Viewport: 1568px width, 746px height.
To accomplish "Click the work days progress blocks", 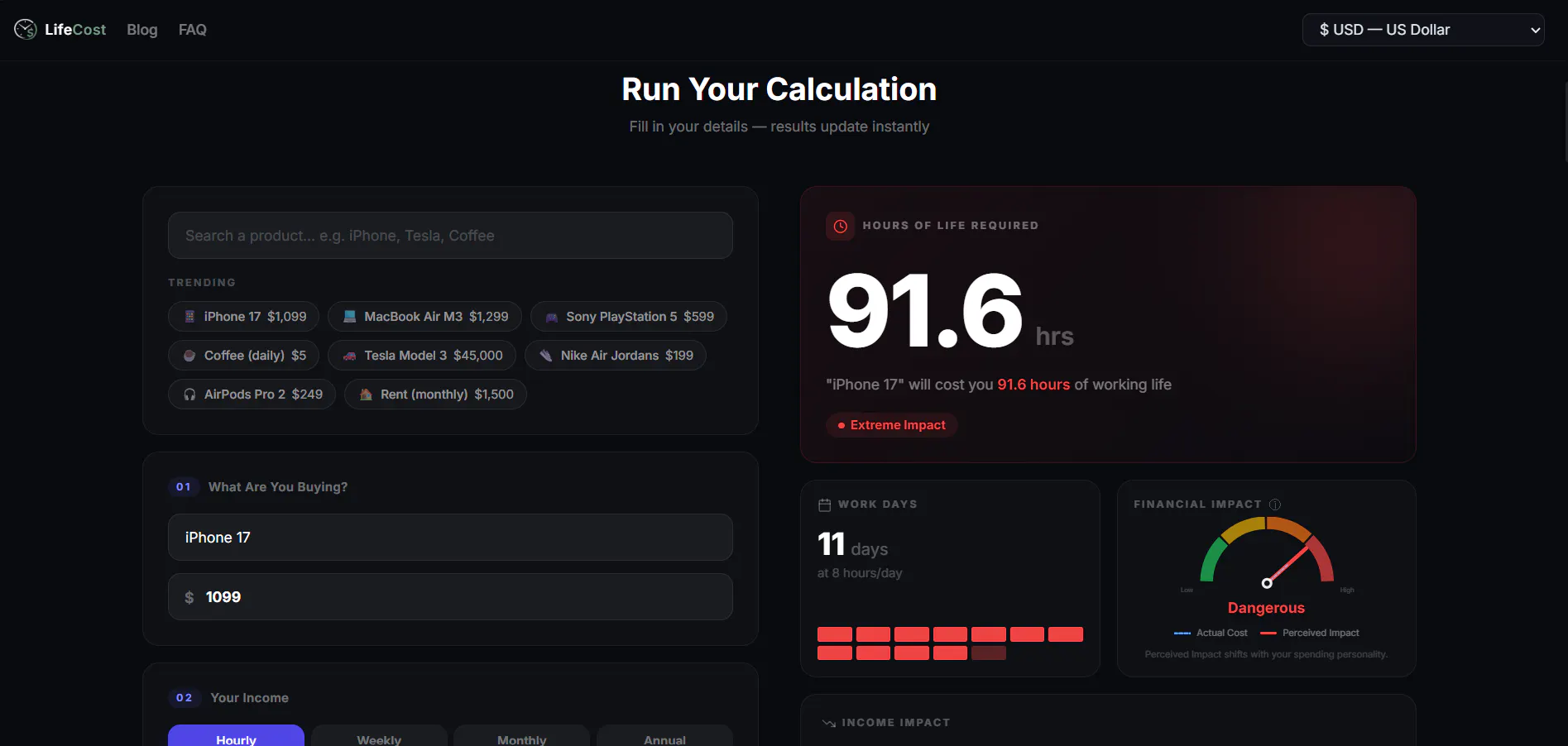I will (950, 643).
